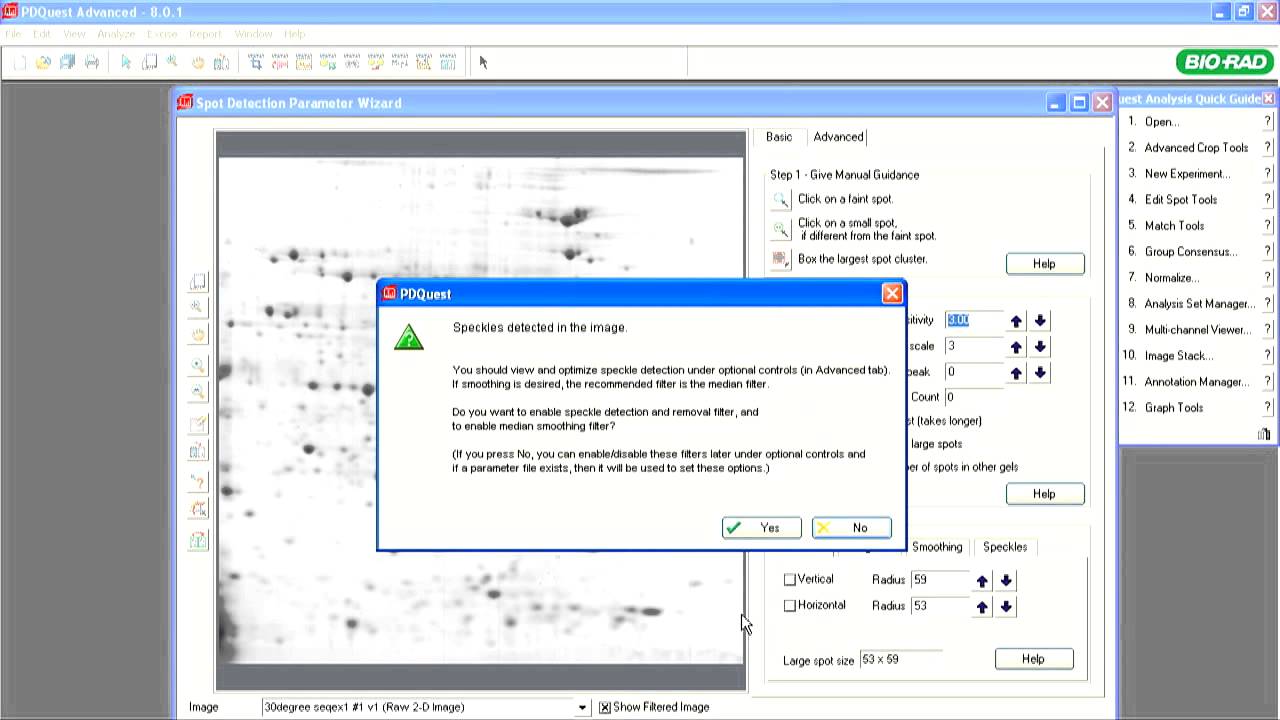
Task: Click the Print icon in main toolbar
Action: 92,62
